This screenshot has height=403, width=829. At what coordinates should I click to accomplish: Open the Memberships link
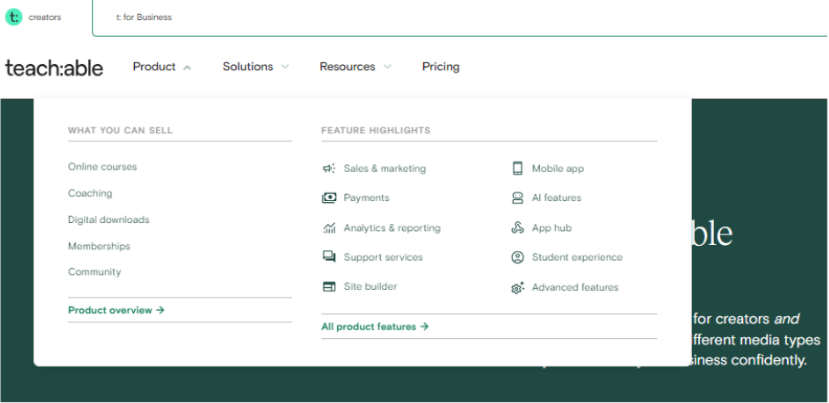[99, 246]
